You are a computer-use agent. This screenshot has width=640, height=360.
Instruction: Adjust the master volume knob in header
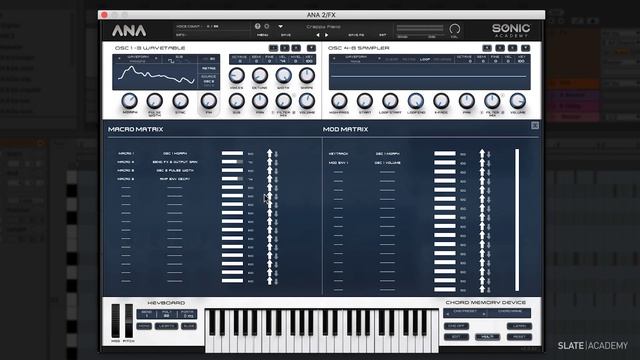coord(454,29)
